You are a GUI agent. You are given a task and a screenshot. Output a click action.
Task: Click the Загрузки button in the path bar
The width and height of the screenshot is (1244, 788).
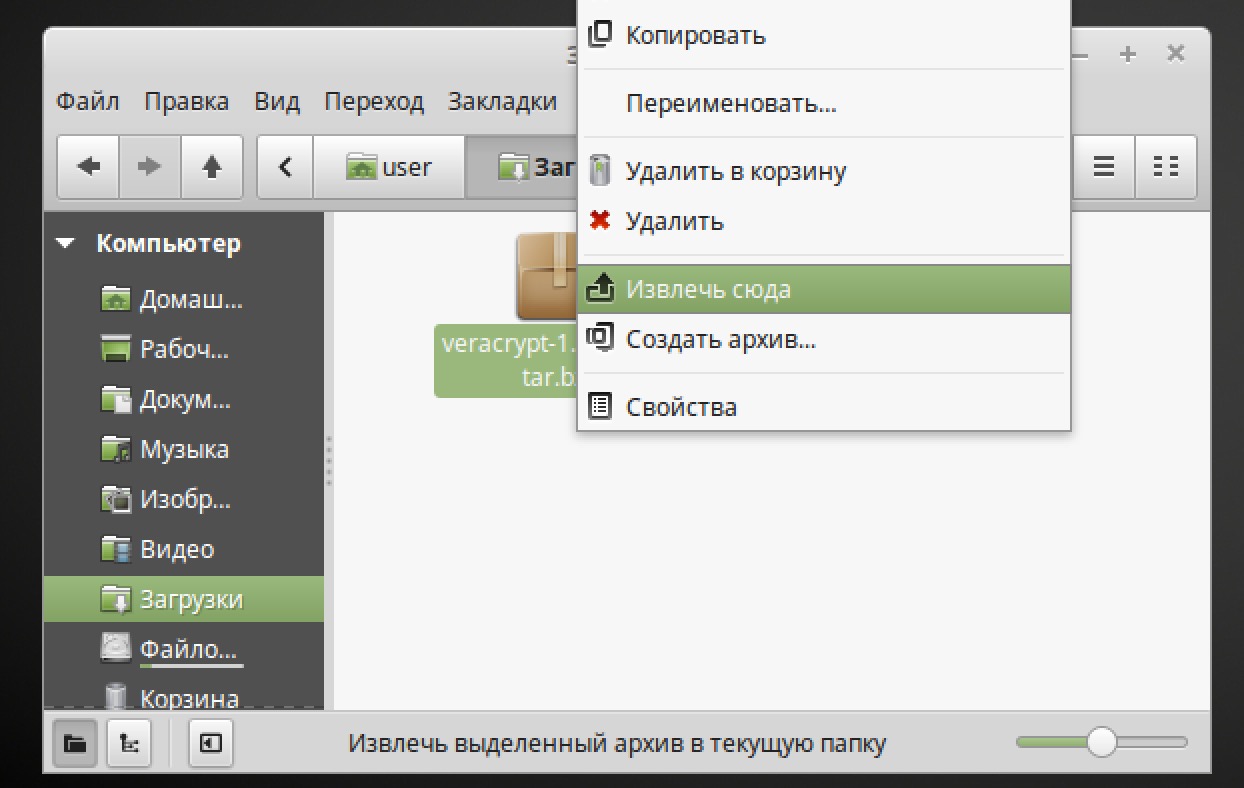(x=522, y=167)
